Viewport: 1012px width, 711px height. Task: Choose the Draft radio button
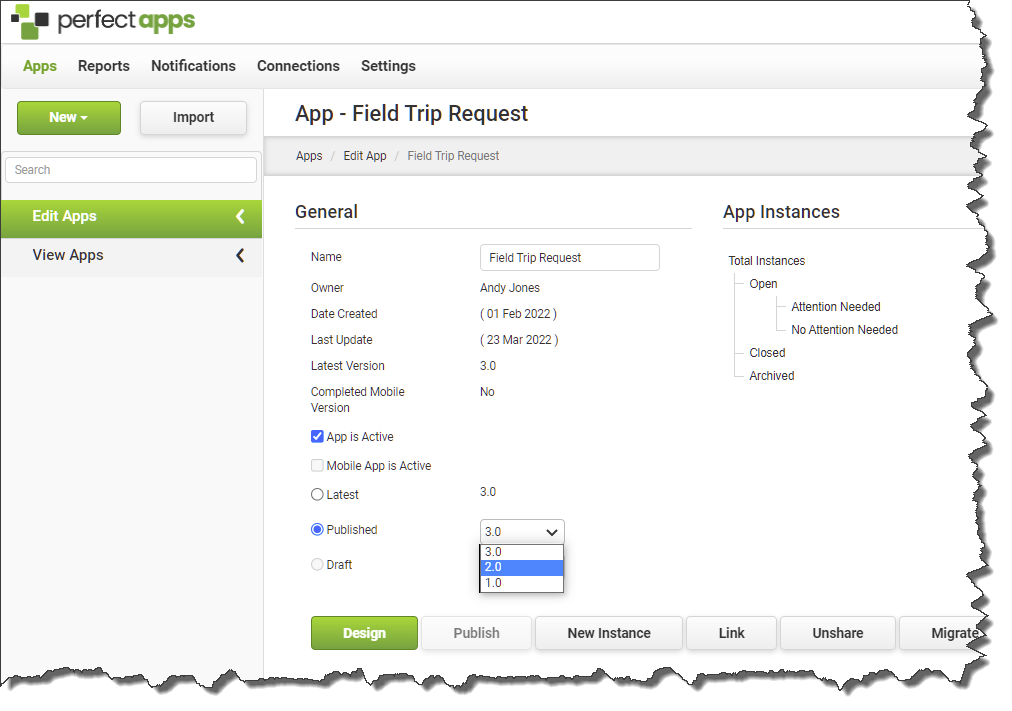click(317, 565)
